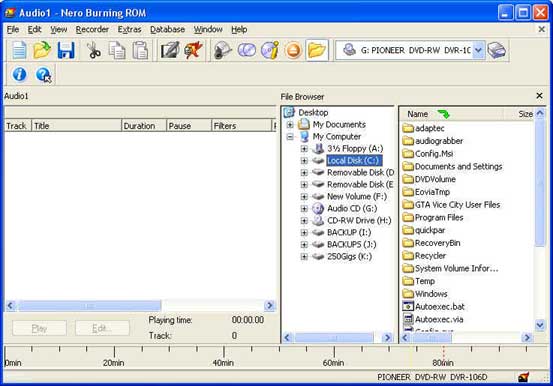Click the recorder drives icon right of dropdown
Viewport: 553px width, 386px height.
(497, 50)
